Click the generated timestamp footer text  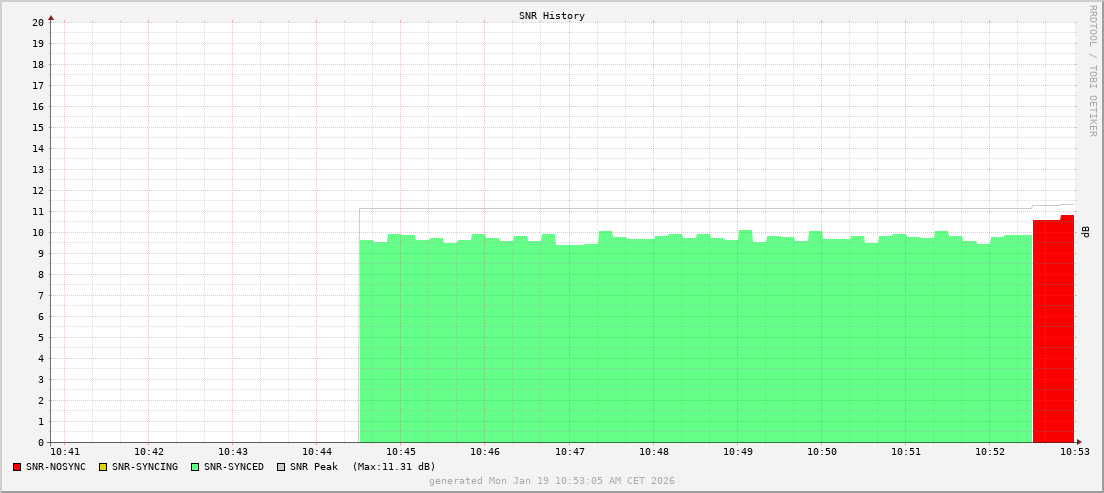click(552, 481)
